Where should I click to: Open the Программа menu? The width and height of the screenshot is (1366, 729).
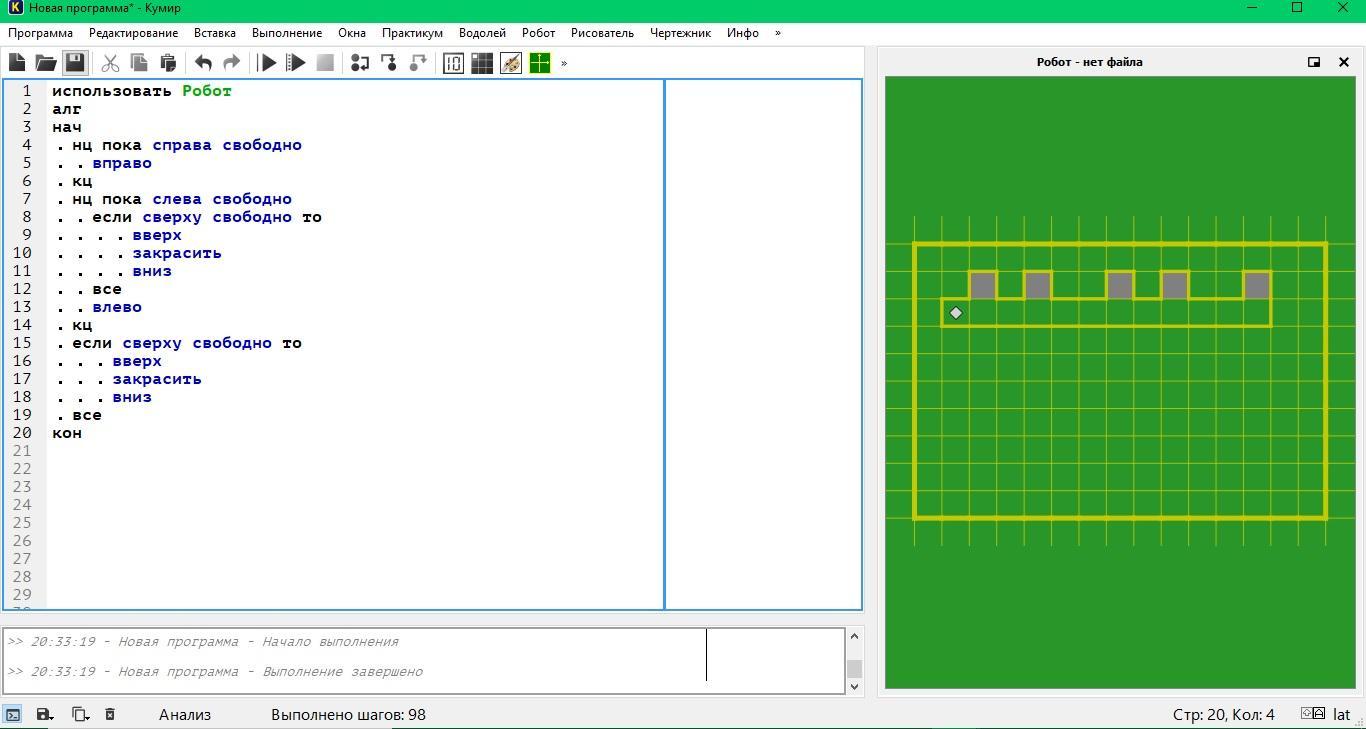pos(40,33)
